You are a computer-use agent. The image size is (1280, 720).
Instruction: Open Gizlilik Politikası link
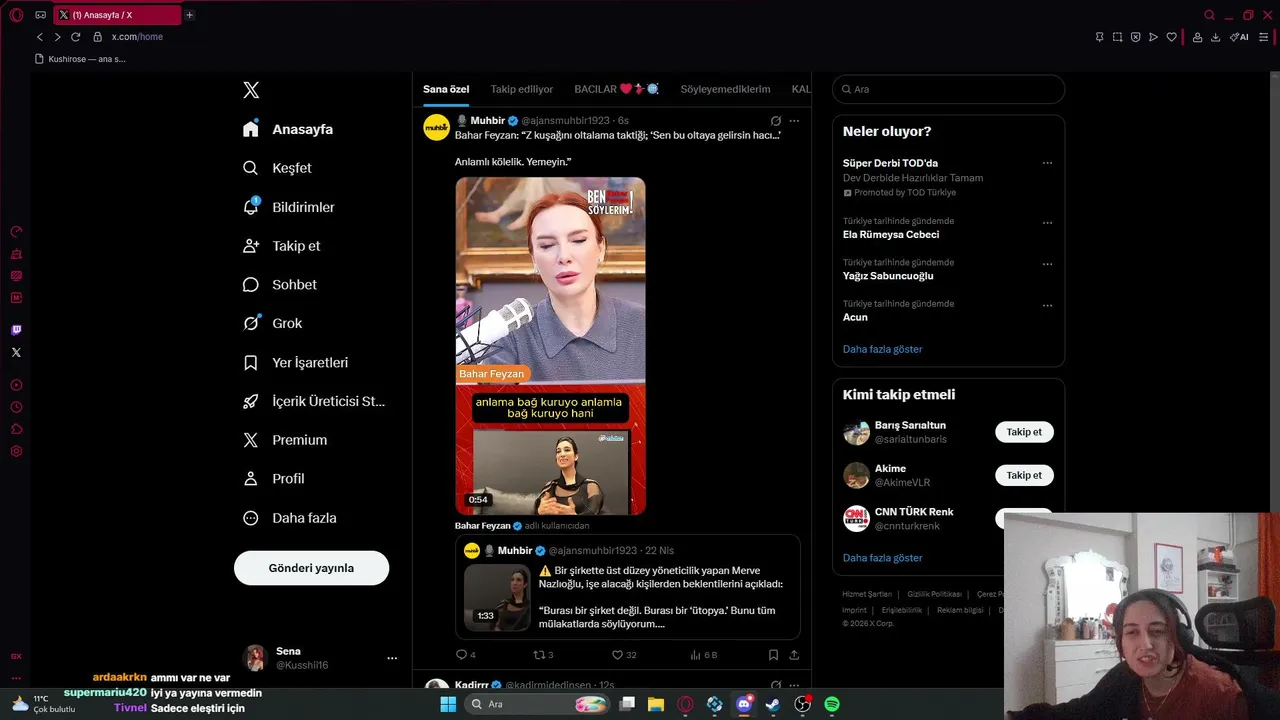(x=934, y=594)
